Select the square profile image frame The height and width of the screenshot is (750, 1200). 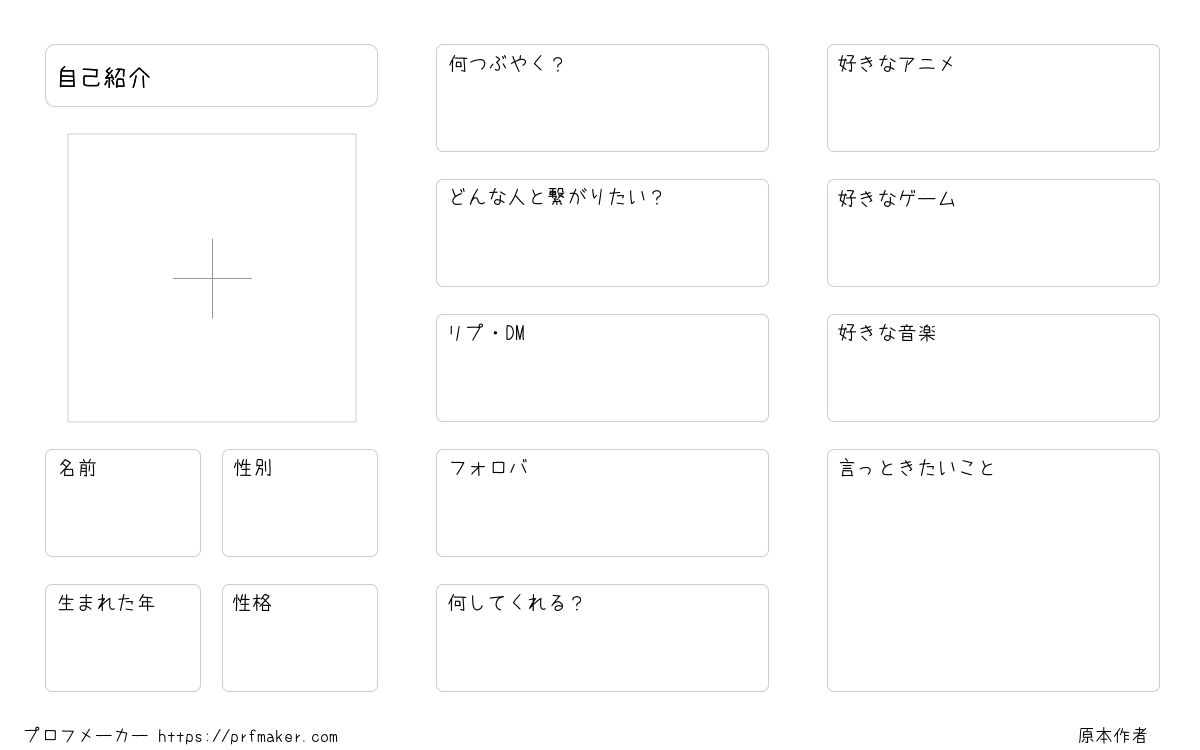tap(212, 278)
